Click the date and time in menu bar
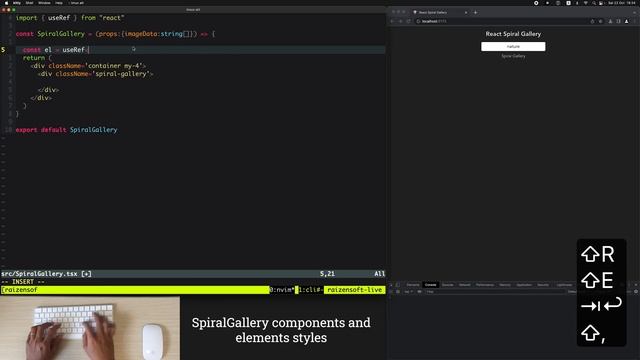 [x=621, y=3]
